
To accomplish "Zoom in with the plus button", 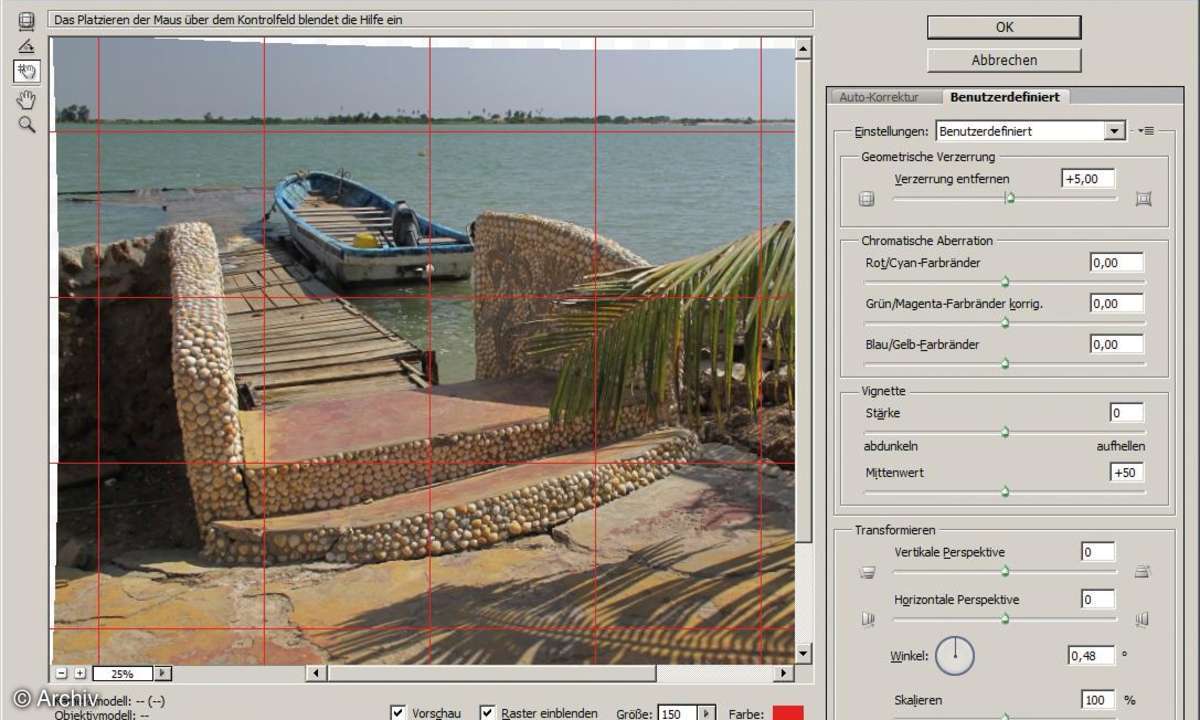I will tap(81, 673).
